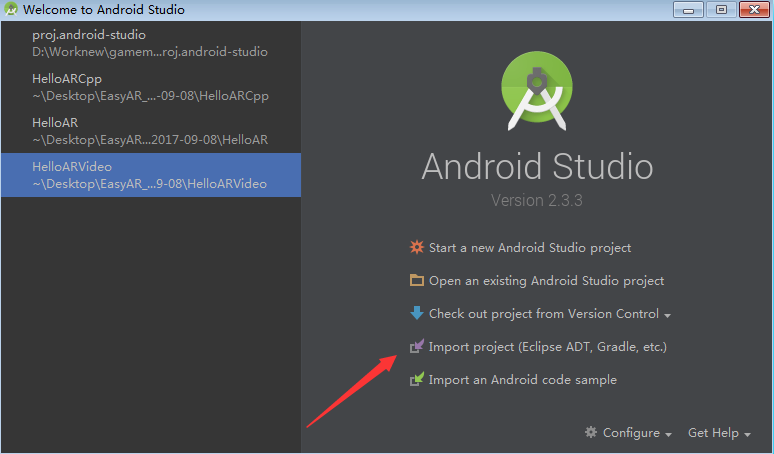Import an Android code sample

(523, 380)
